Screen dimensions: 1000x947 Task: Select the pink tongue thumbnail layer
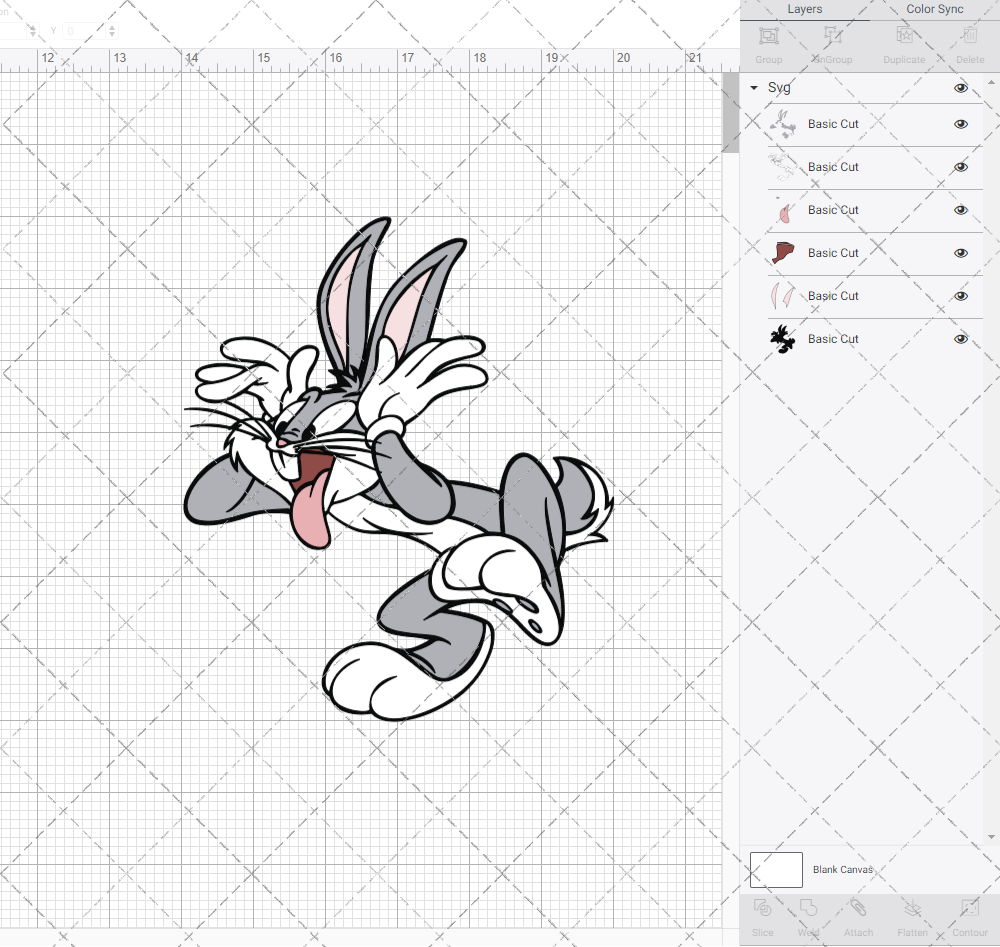coord(783,210)
